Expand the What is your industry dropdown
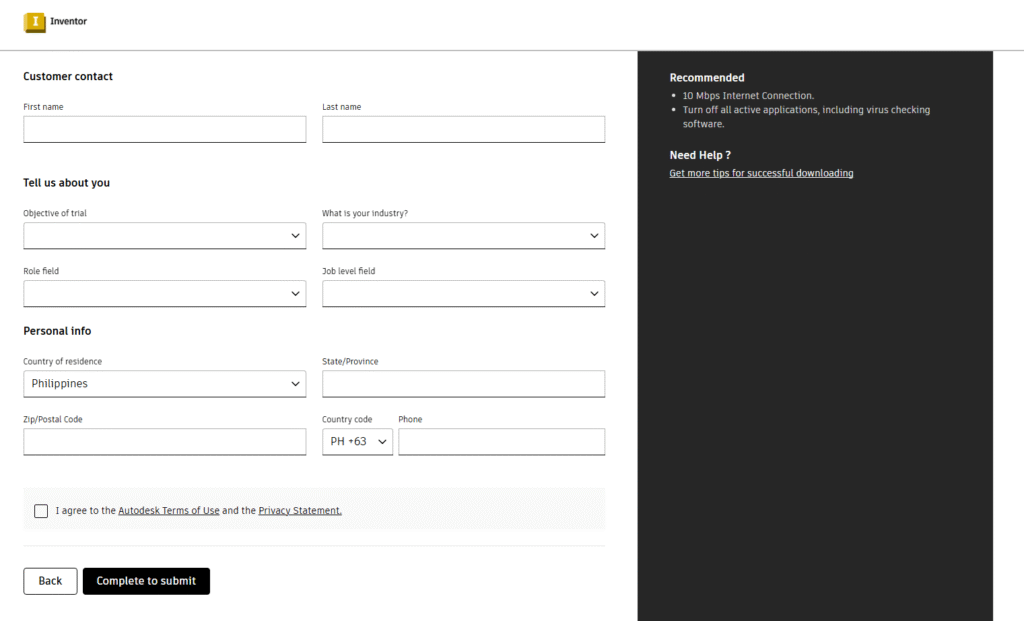The width and height of the screenshot is (1024, 621). pyautogui.click(x=463, y=236)
